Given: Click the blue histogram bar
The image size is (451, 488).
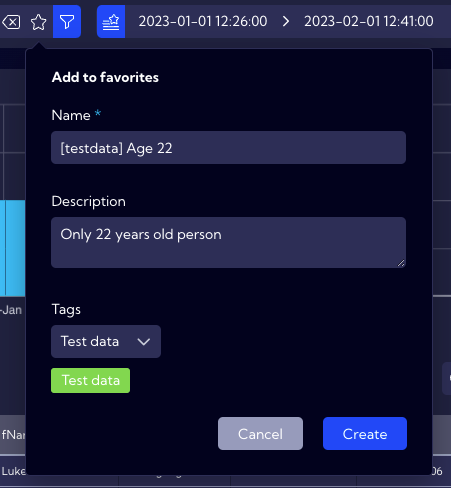Looking at the screenshot, I should point(13,248).
